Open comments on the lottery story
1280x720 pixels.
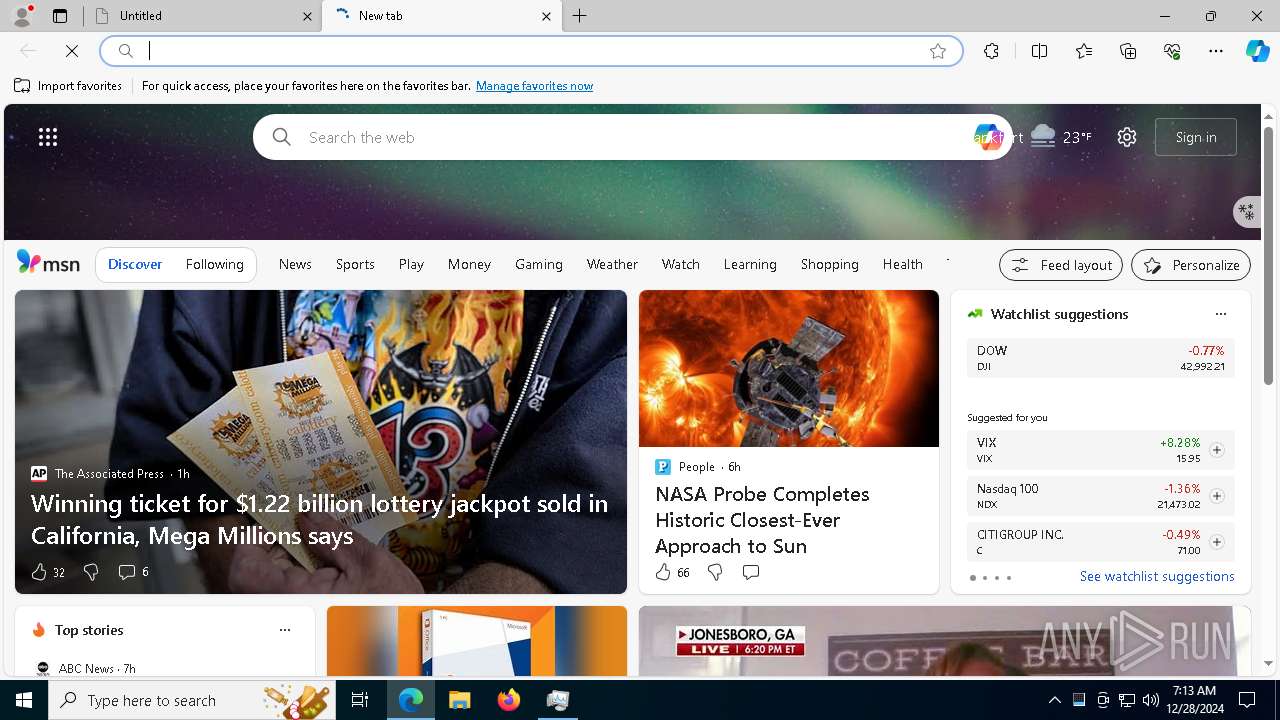(133, 572)
